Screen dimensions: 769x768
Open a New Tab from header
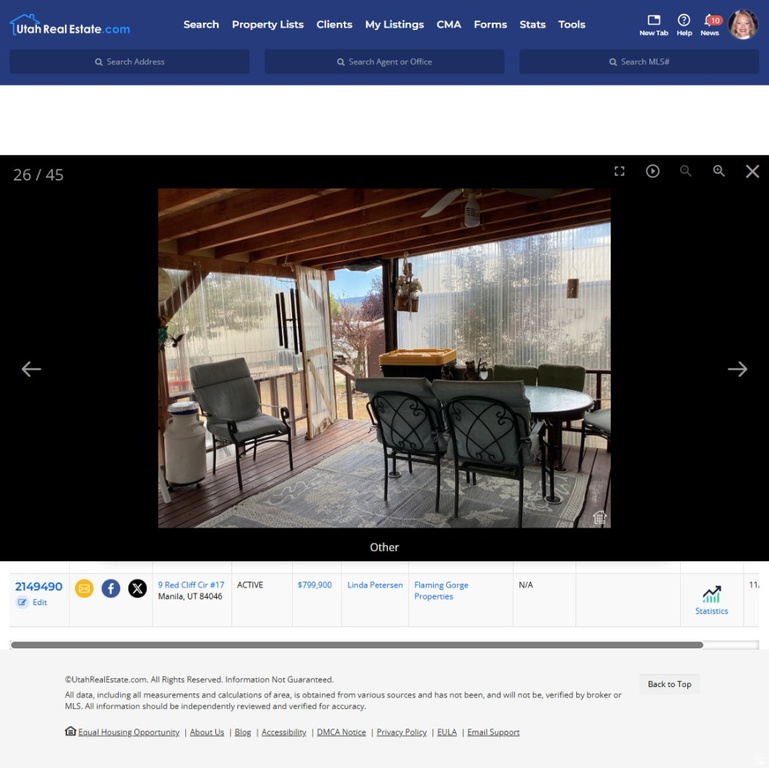pyautogui.click(x=653, y=24)
